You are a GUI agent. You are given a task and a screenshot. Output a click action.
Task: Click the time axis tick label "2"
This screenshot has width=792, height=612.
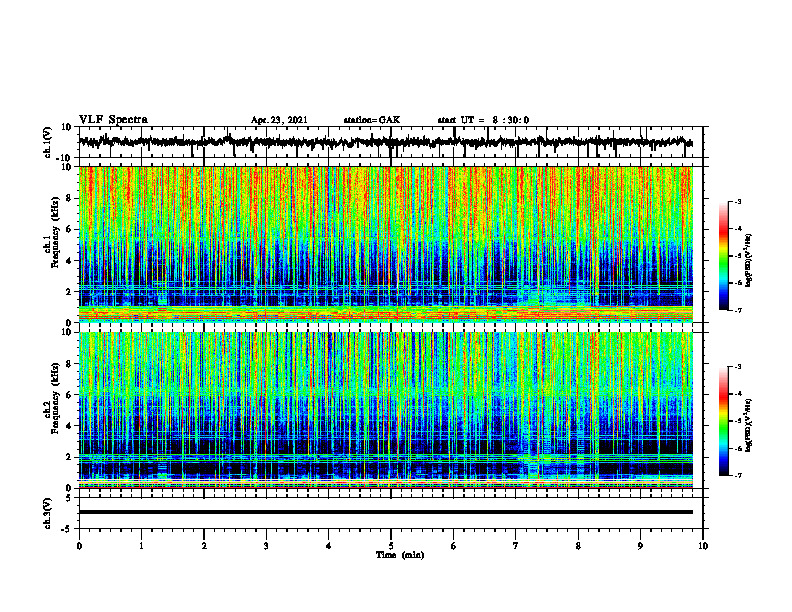(x=204, y=546)
